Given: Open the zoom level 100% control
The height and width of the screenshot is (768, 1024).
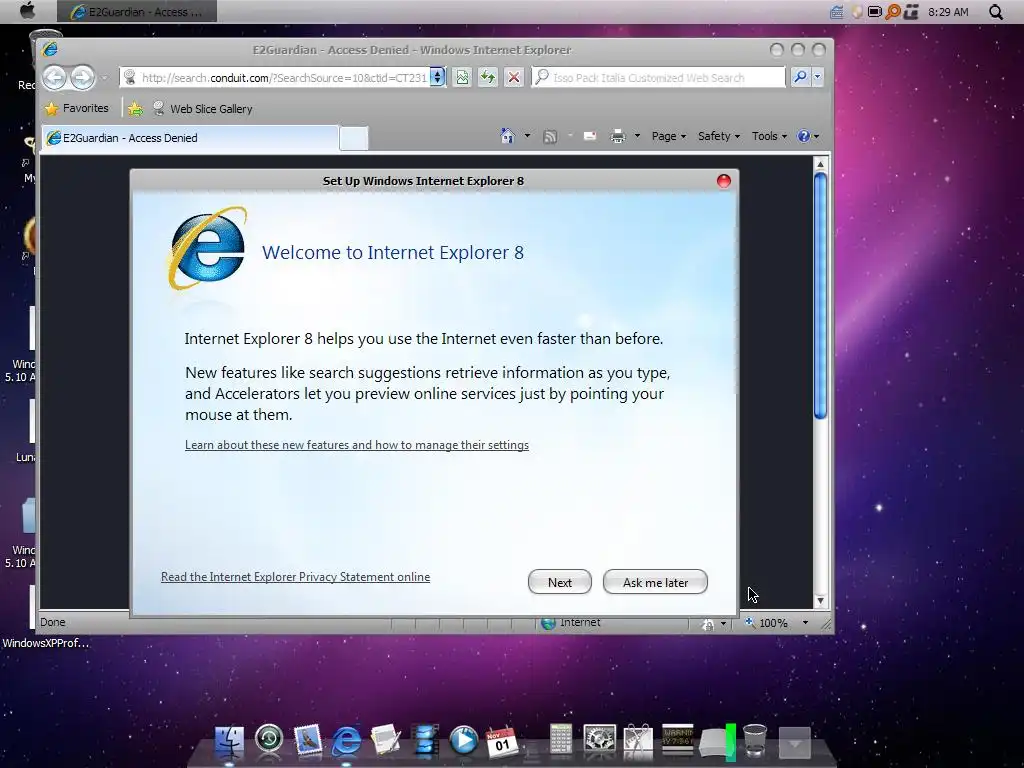Looking at the screenshot, I should (768, 623).
